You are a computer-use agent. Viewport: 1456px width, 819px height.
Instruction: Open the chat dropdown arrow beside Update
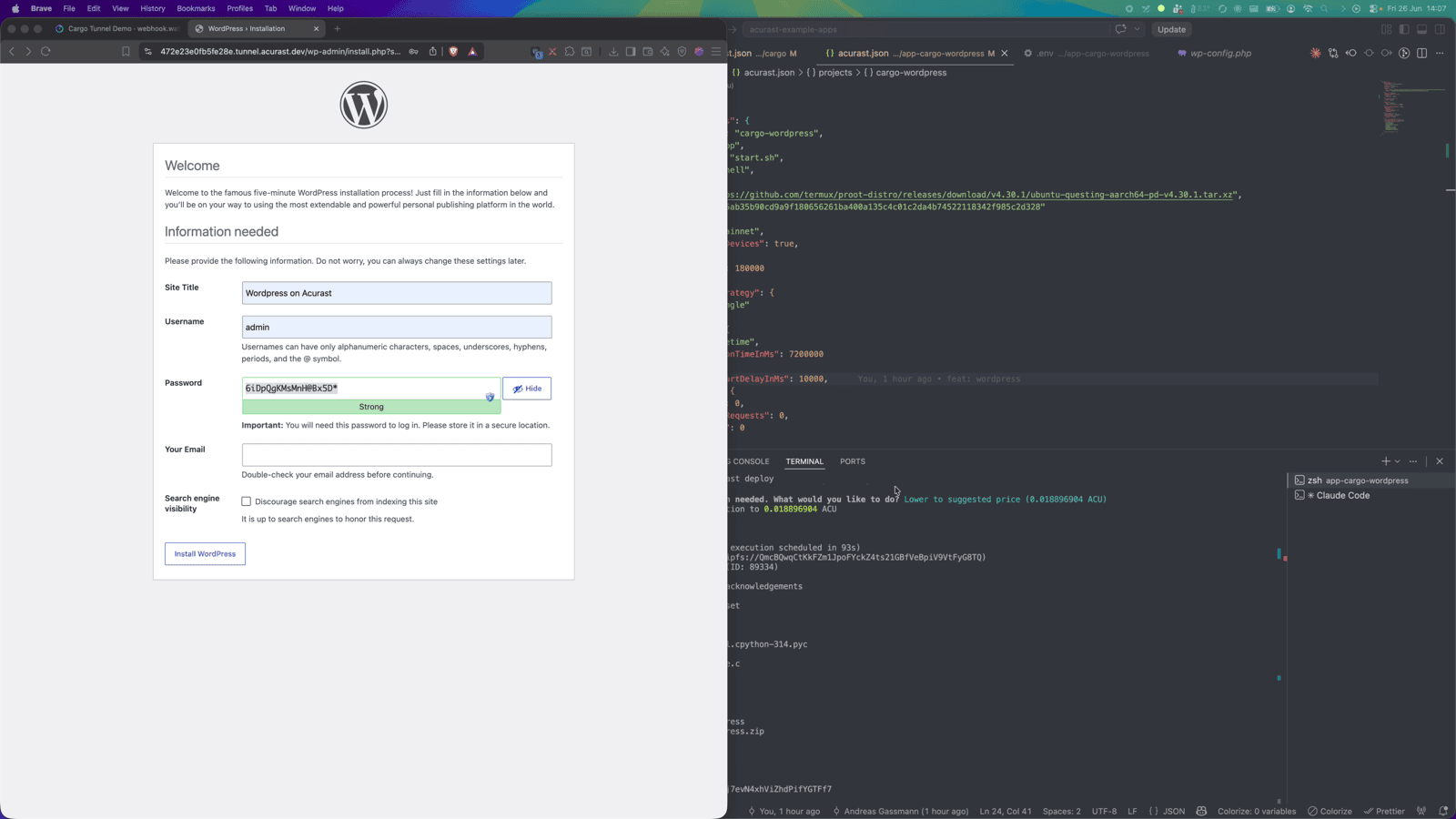[x=1137, y=29]
